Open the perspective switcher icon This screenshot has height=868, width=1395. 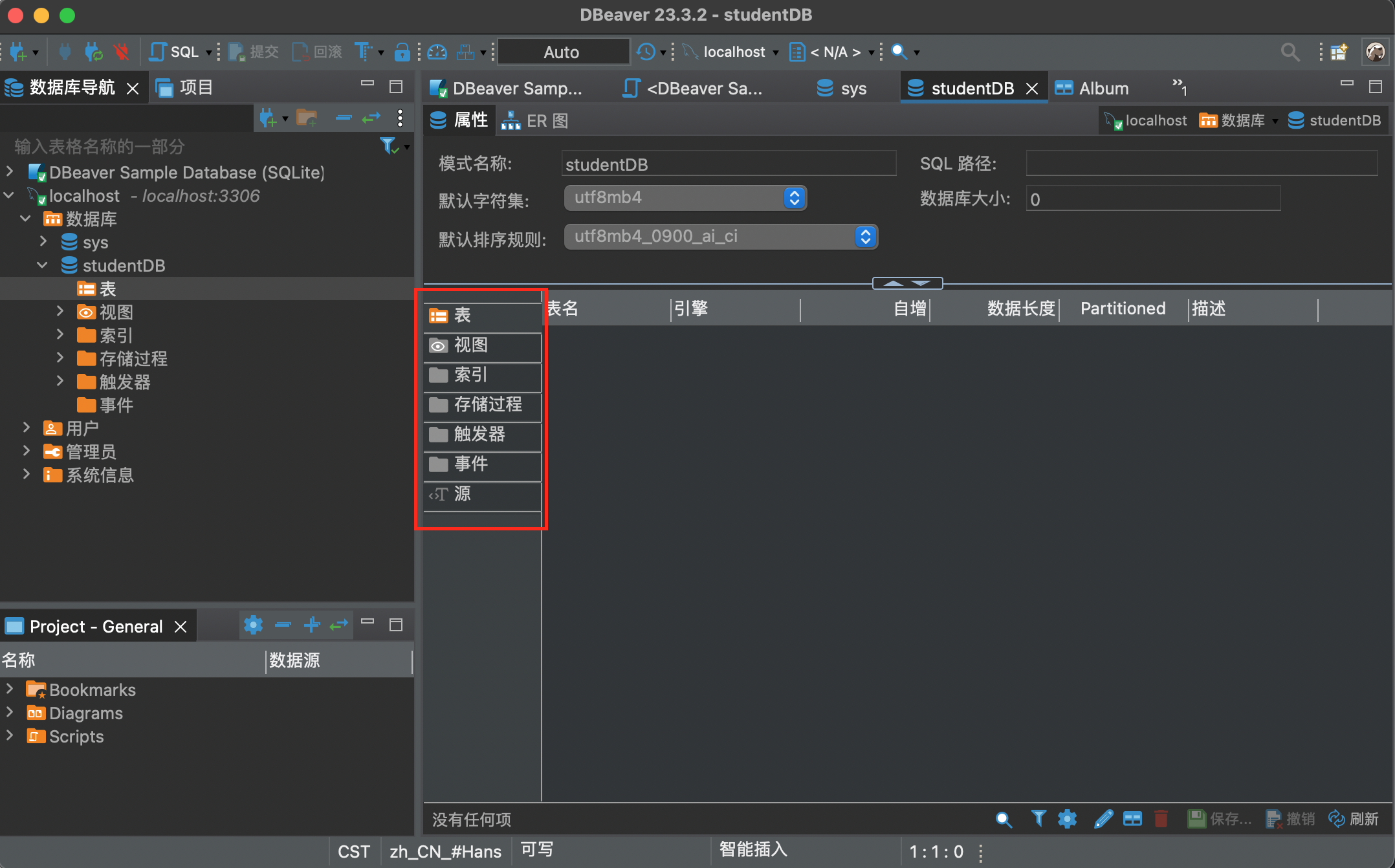coord(1339,52)
